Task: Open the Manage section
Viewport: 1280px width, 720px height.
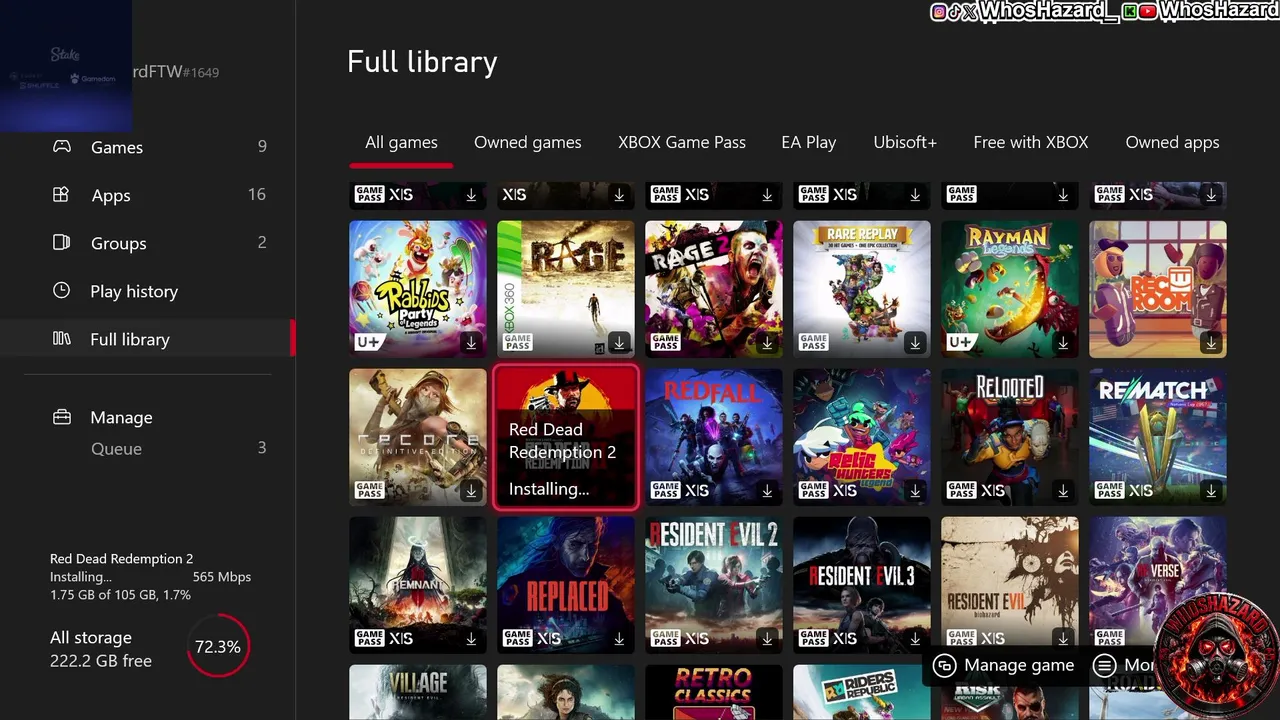Action: click(148, 417)
